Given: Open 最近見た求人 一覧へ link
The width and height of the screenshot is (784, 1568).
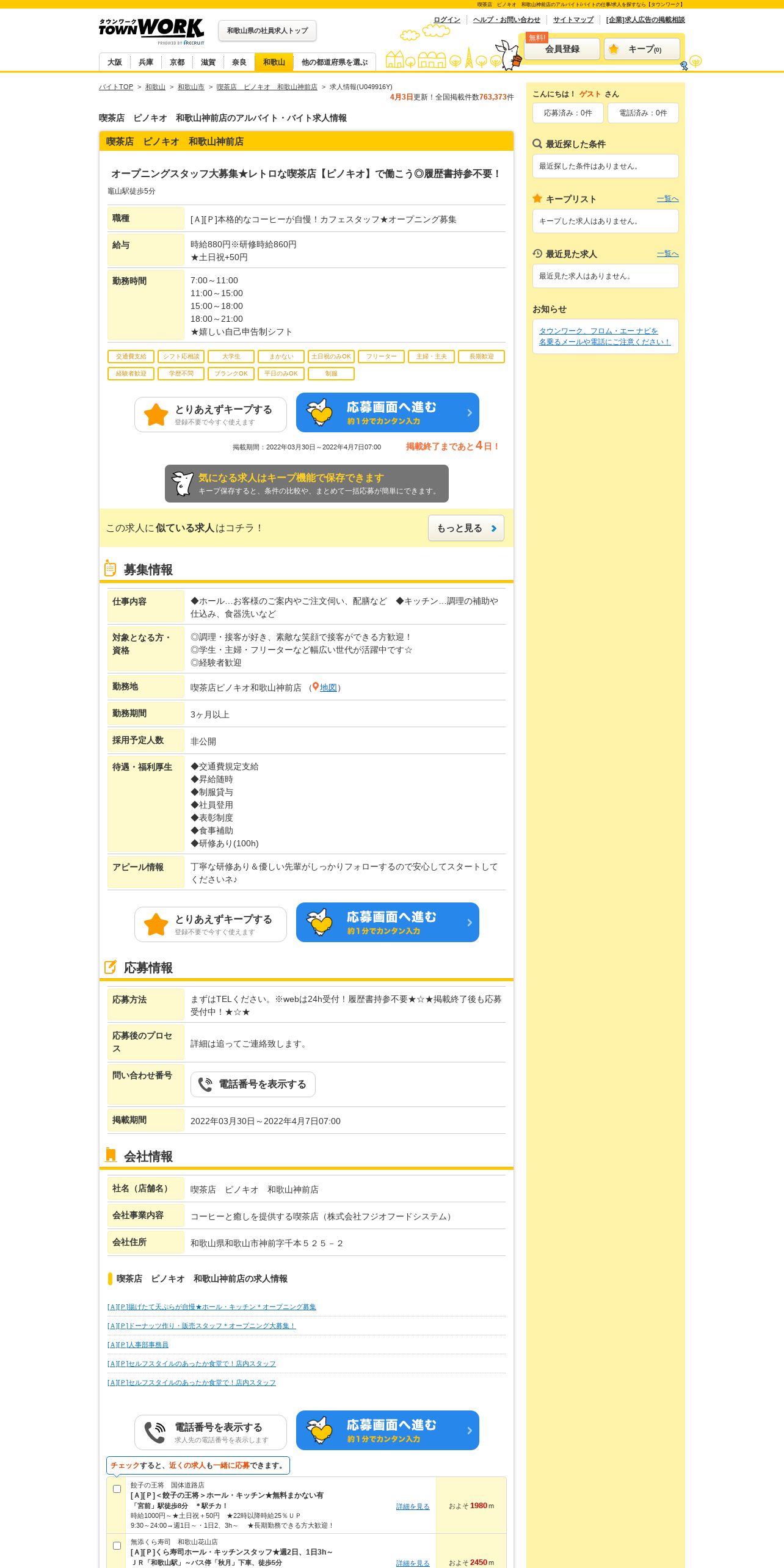Looking at the screenshot, I should coord(667,253).
